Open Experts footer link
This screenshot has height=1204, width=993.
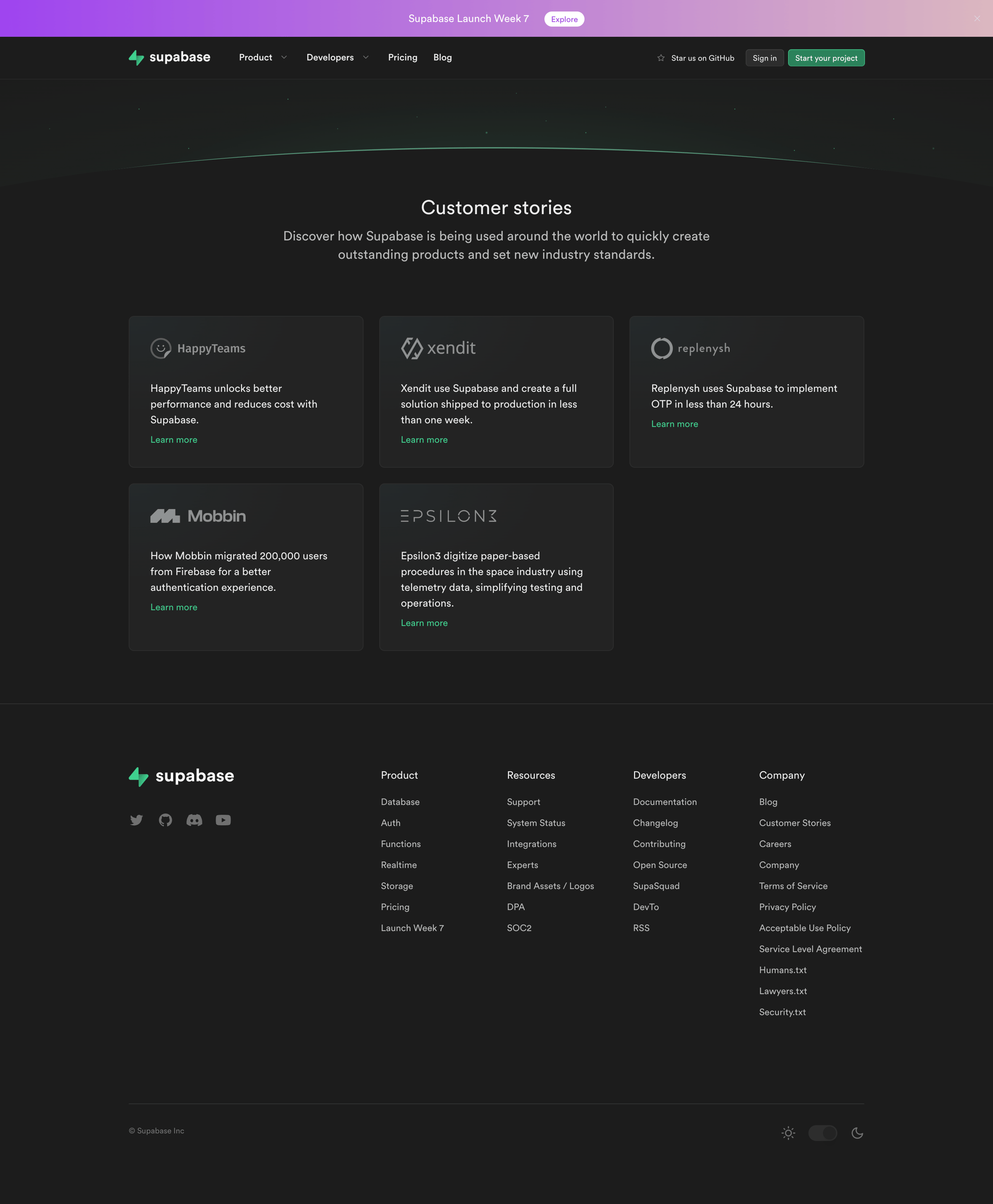pyautogui.click(x=522, y=865)
